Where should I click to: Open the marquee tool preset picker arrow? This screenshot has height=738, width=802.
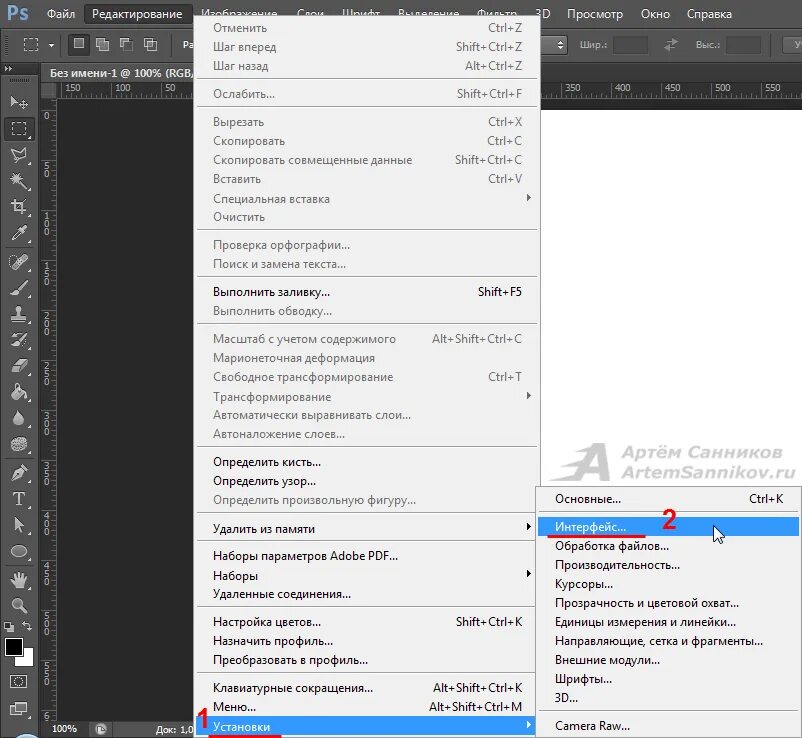(x=51, y=46)
